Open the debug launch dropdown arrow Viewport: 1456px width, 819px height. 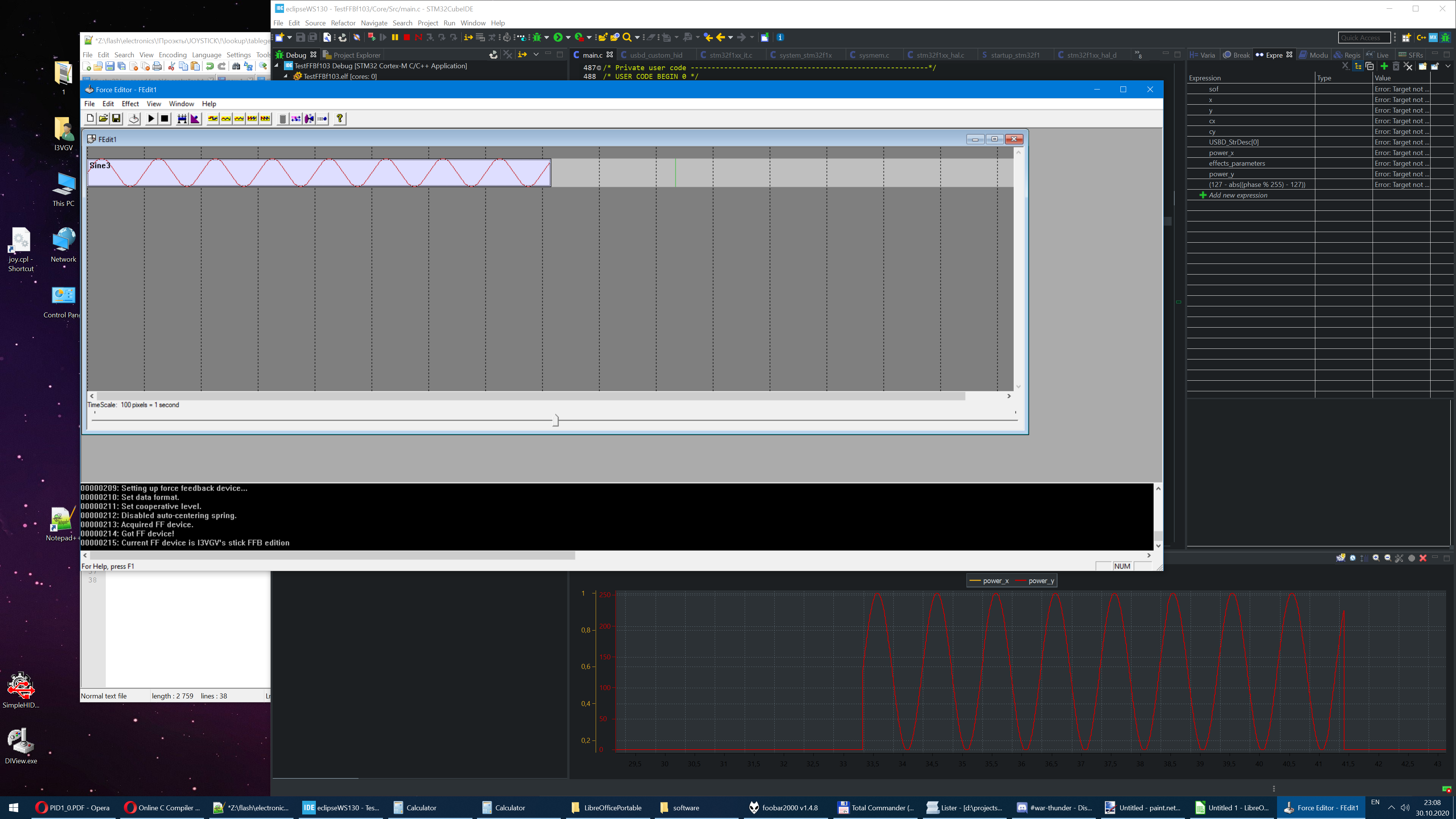[x=546, y=37]
